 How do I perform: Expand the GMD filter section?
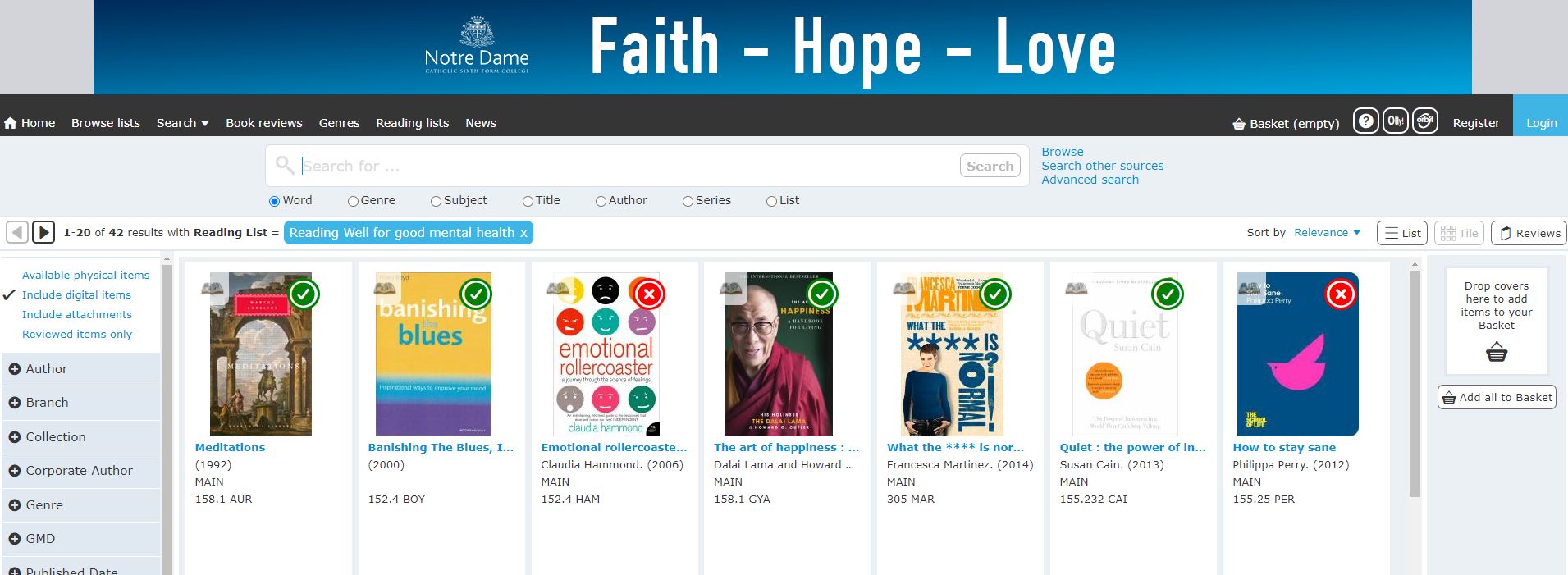tap(80, 539)
